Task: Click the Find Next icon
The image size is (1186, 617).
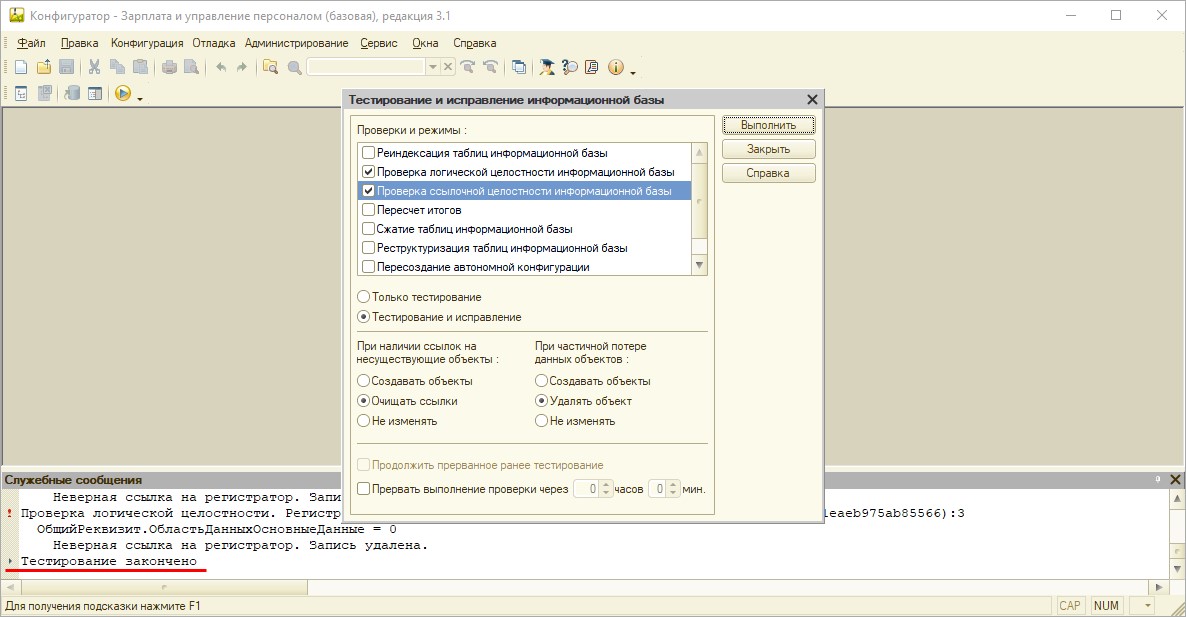Action: 467,67
